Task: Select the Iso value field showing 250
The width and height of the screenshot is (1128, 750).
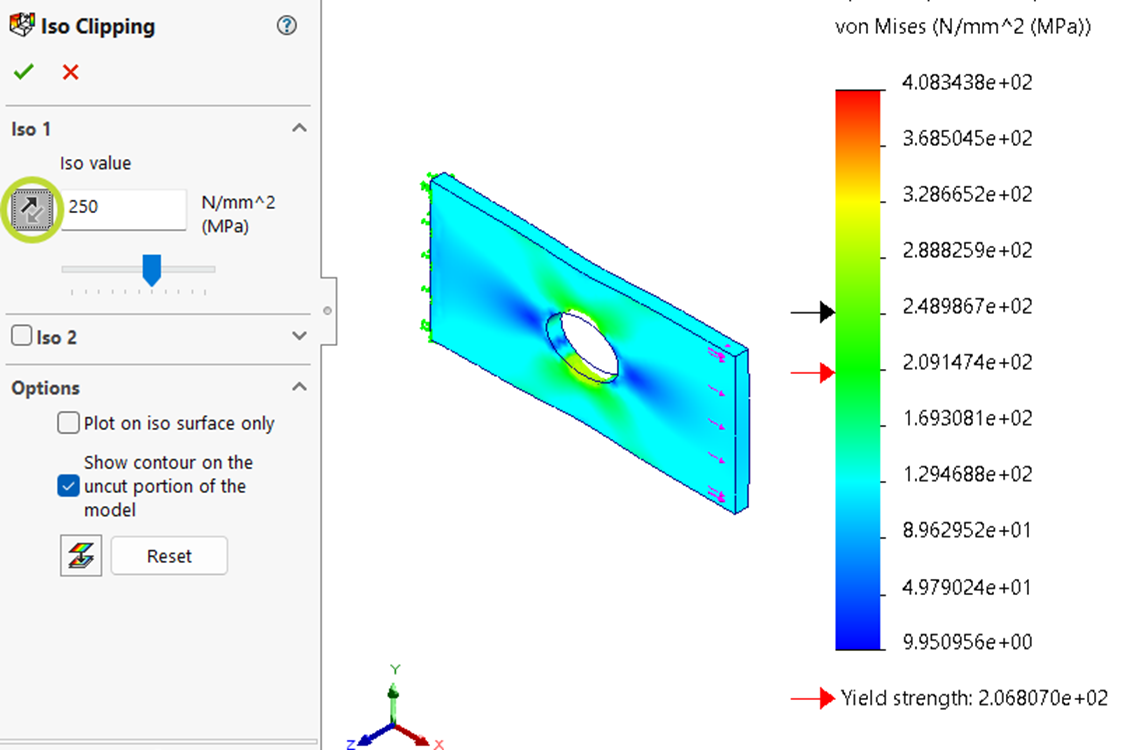Action: [123, 209]
